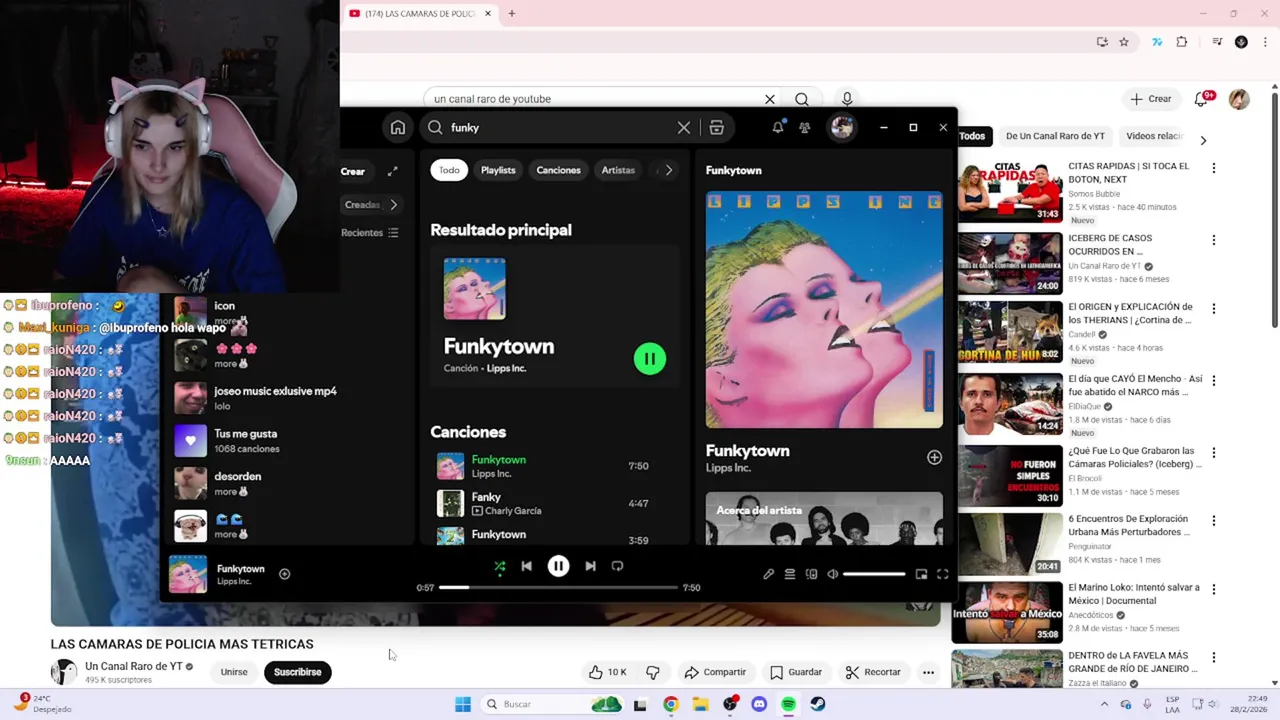Open 'El Marino Loko' video thumbnail

pos(1007,612)
